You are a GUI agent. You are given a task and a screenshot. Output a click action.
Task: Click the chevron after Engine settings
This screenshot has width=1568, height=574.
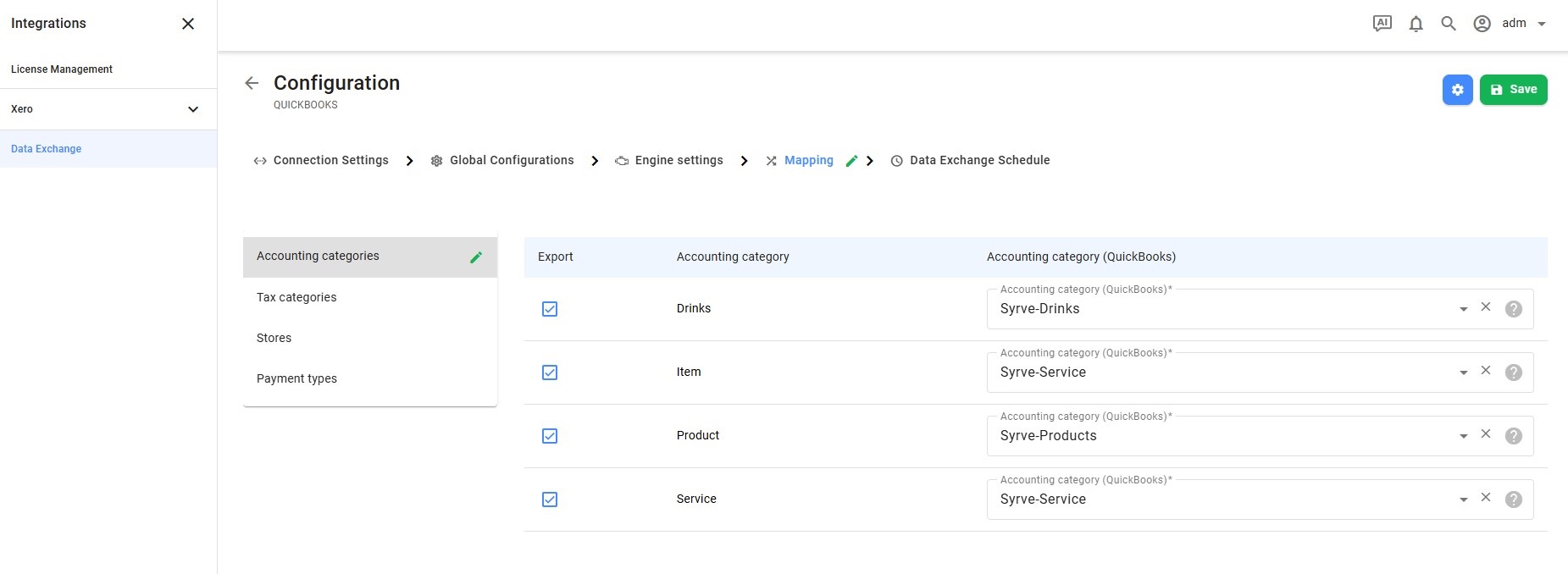744,161
